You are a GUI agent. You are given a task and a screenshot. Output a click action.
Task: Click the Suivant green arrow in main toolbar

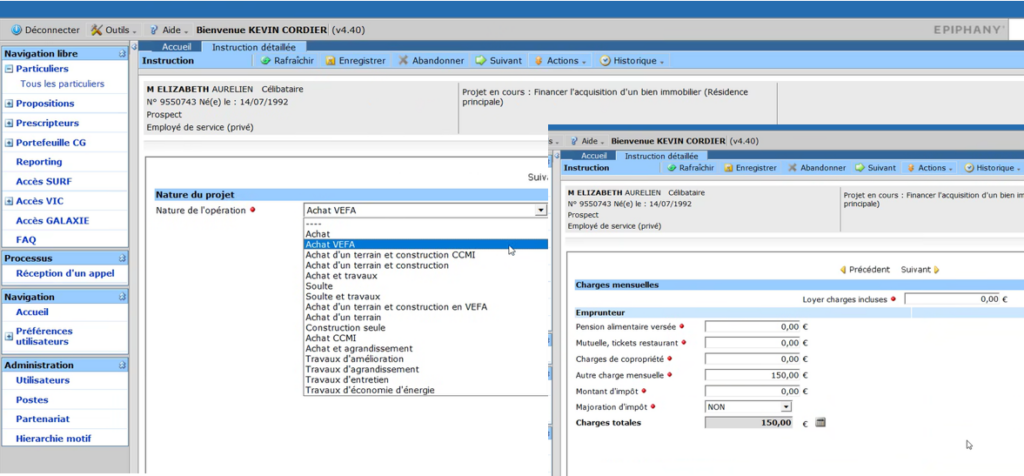481,61
